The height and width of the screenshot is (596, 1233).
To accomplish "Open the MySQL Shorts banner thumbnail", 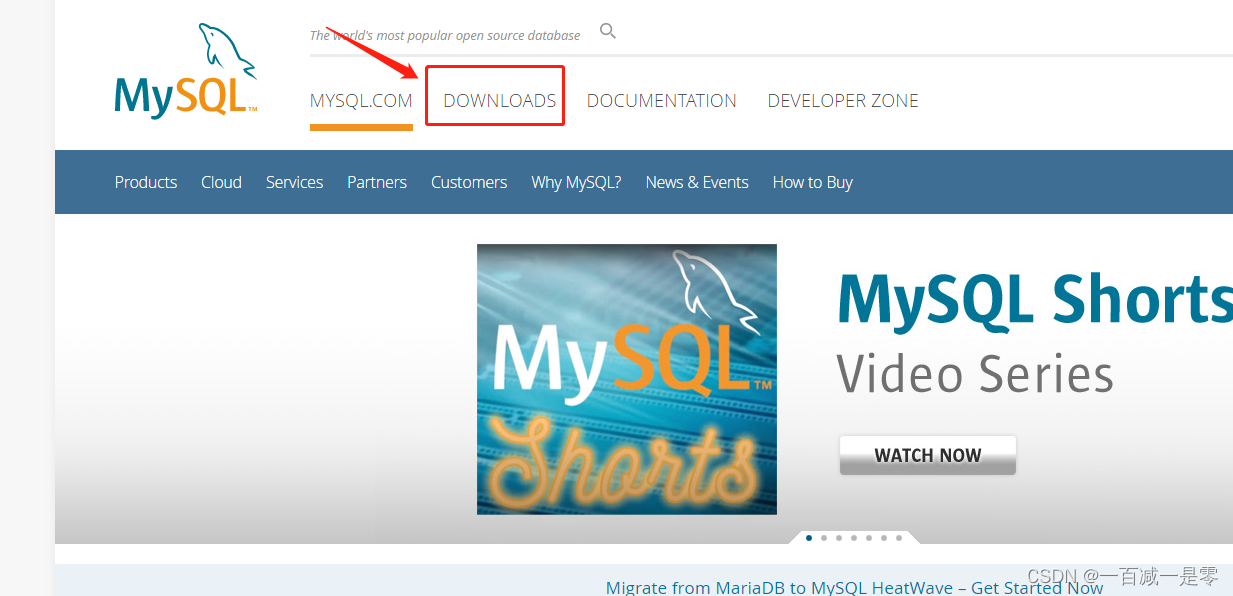I will tap(627, 379).
